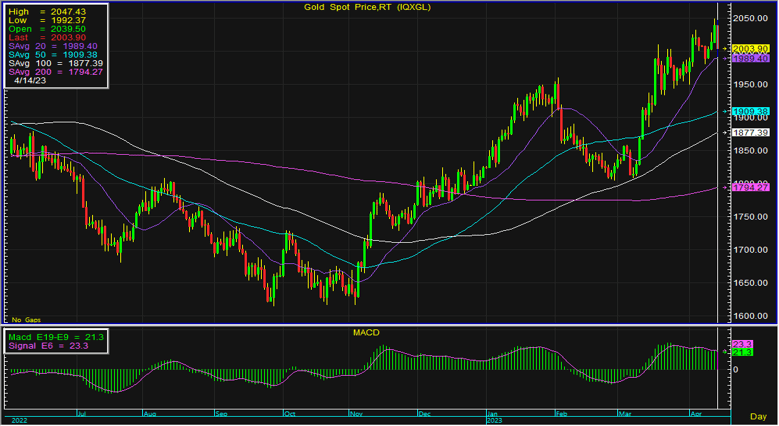Screen dimensions: 779x426
Task: Click the magenta 1794.27 moving average tag
Action: click(x=751, y=187)
